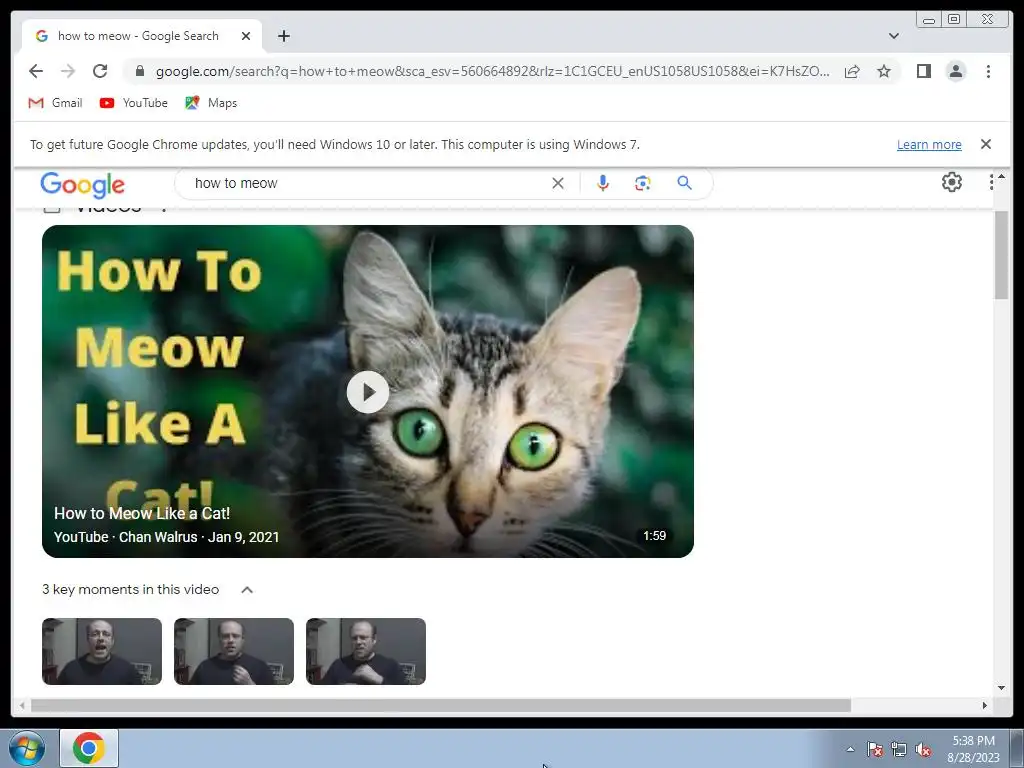Image resolution: width=1024 pixels, height=768 pixels.
Task: Search by voice microphone icon
Action: tap(603, 183)
